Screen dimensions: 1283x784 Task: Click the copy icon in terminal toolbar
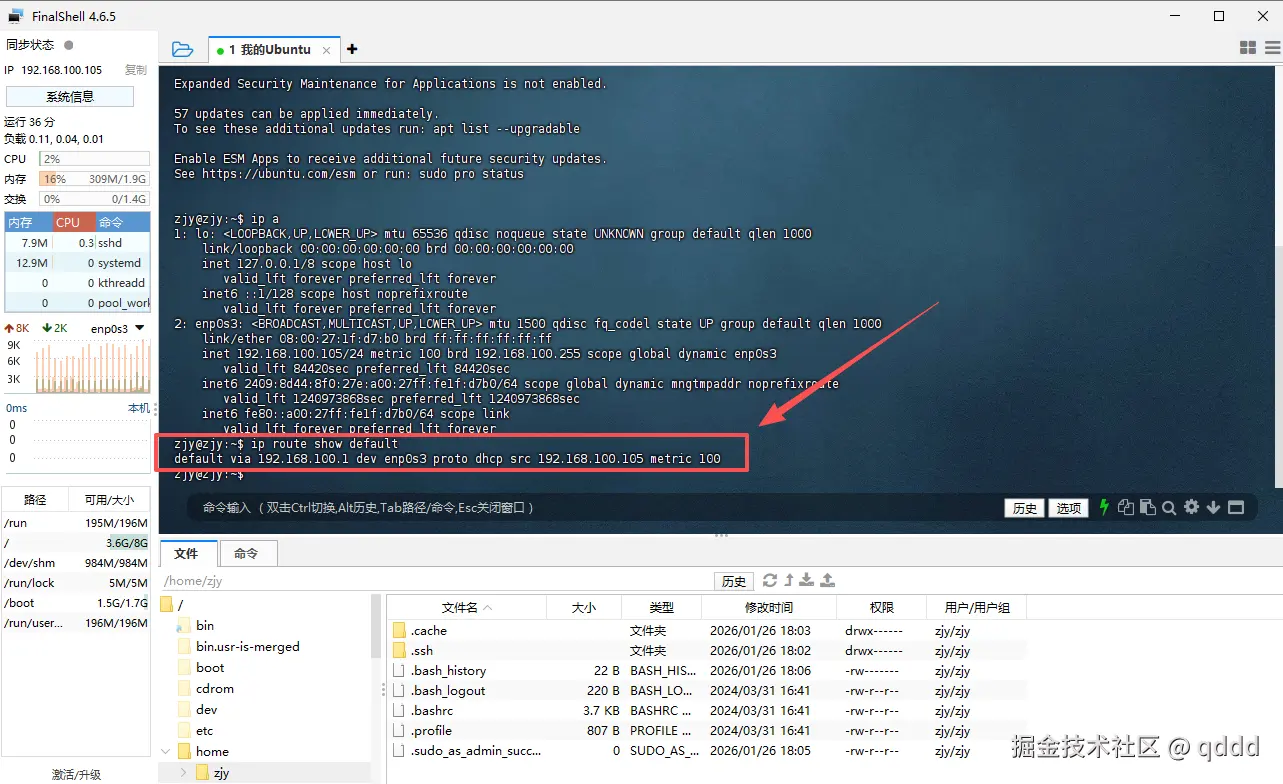point(1126,507)
